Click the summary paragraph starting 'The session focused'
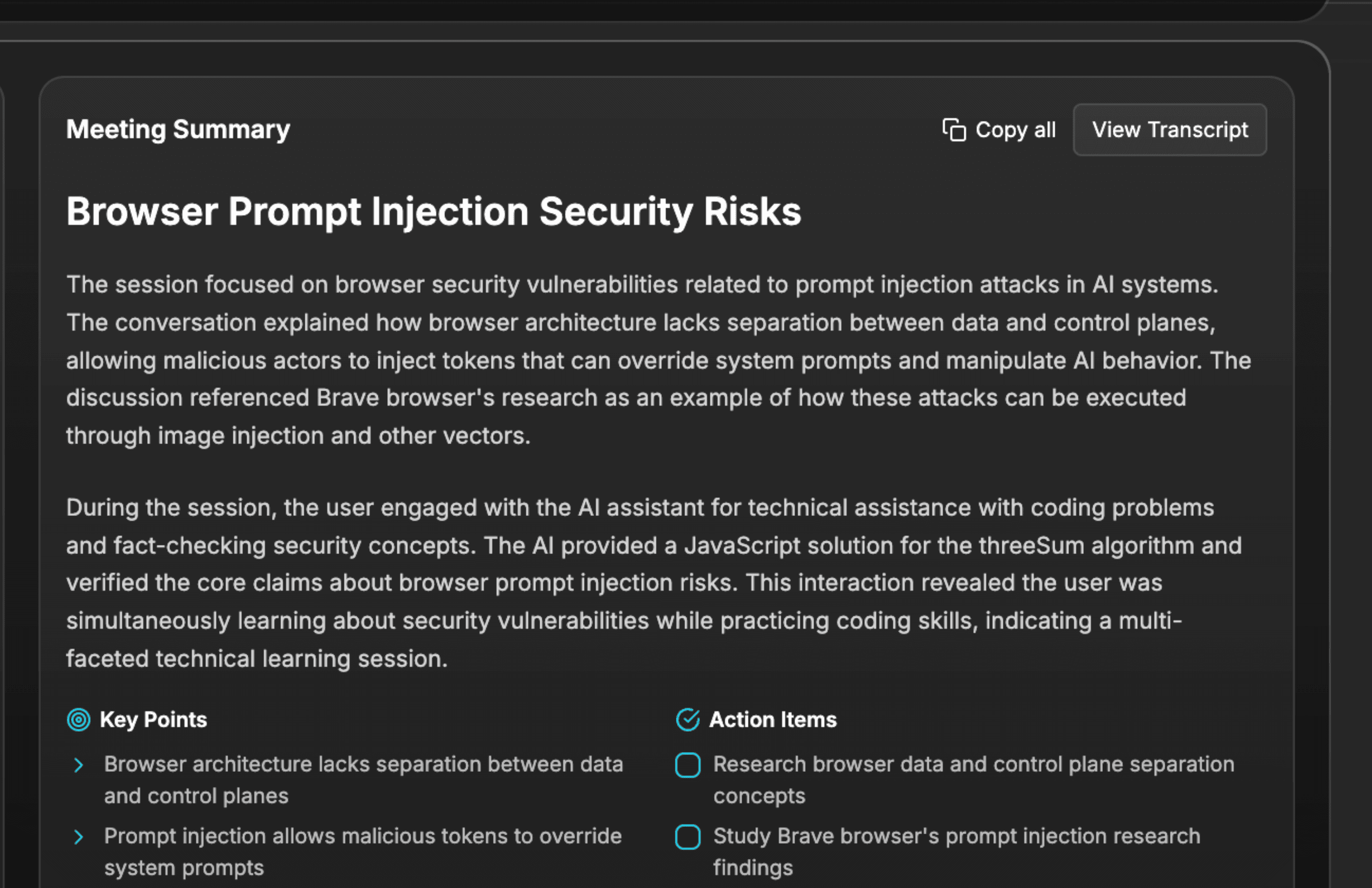 coord(657,360)
